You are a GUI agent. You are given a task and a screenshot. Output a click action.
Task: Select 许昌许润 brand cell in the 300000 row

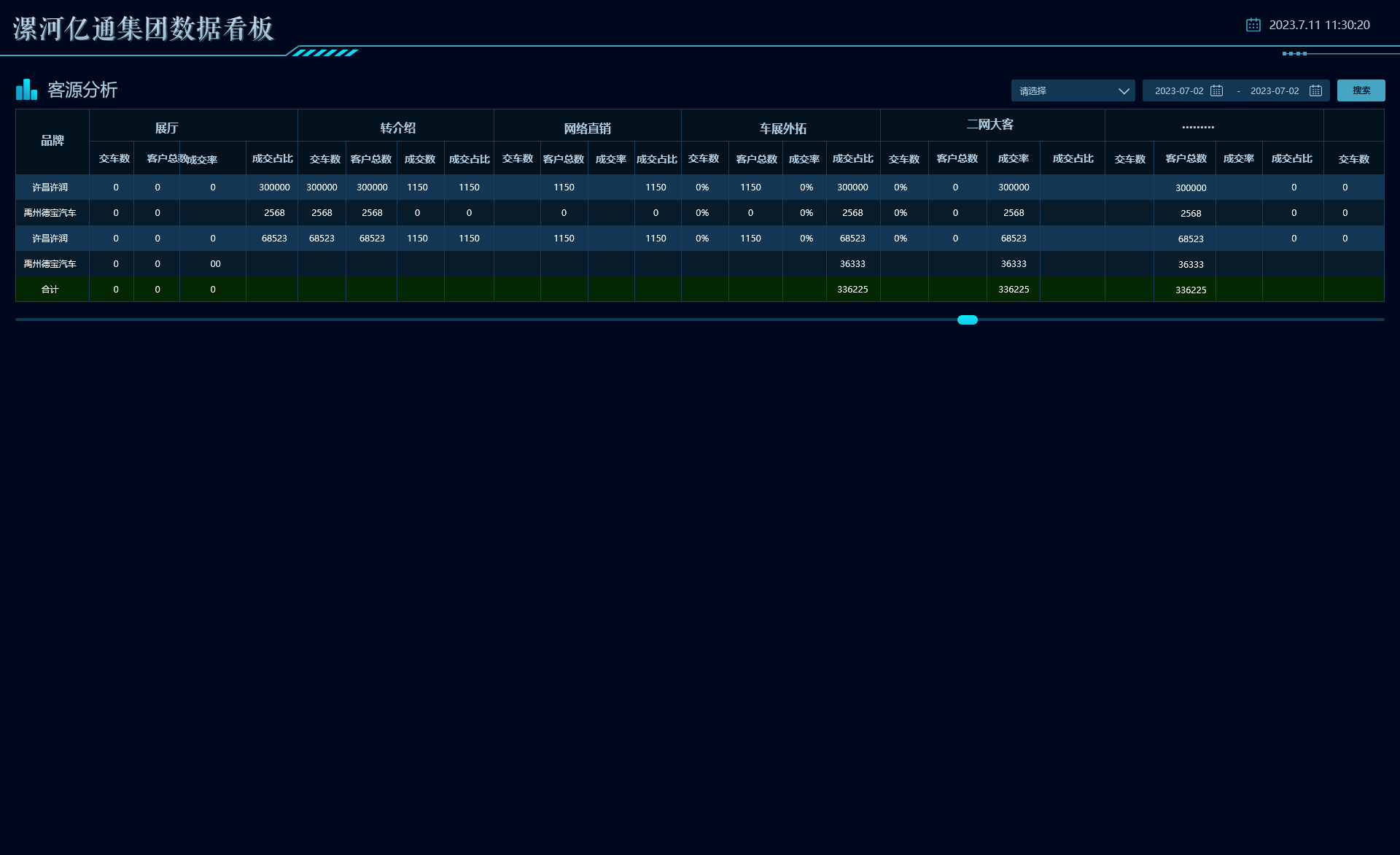(x=50, y=187)
